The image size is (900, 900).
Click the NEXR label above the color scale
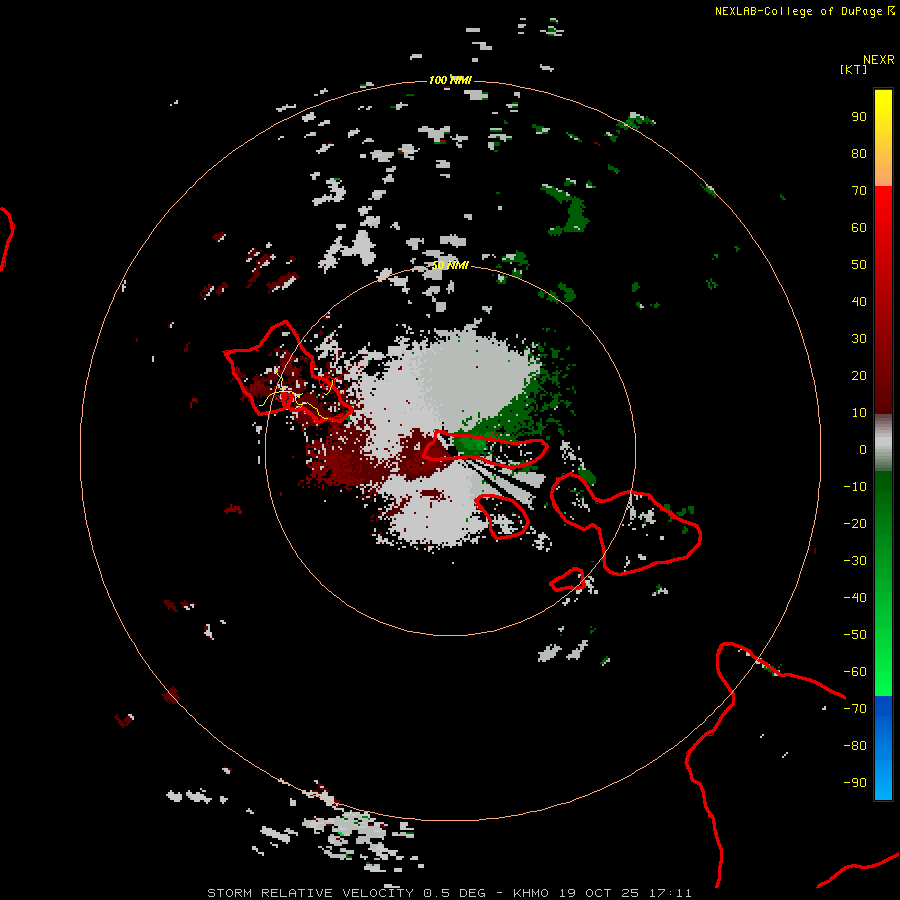pos(878,60)
